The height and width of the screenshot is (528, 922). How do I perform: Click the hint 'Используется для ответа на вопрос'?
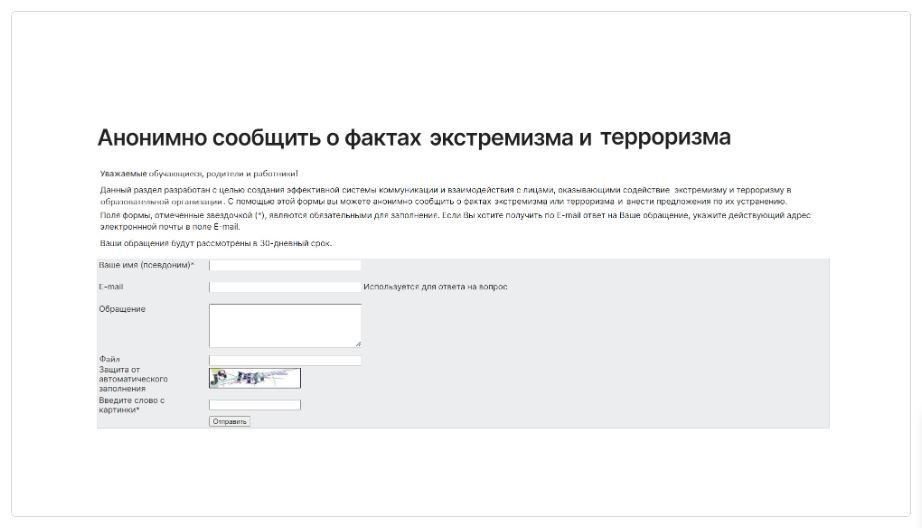tap(435, 287)
